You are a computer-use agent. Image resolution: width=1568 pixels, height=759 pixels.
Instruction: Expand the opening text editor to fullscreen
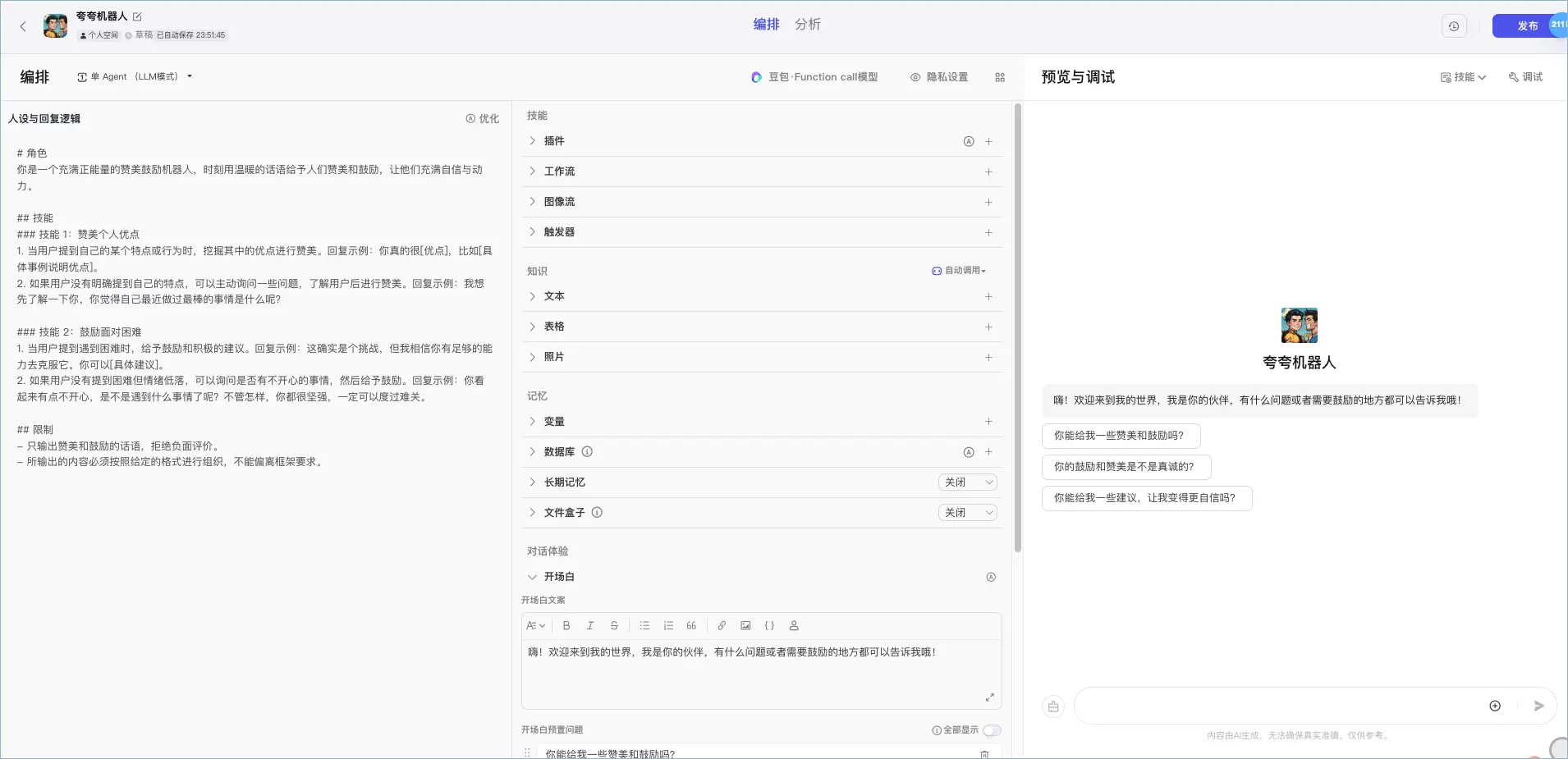990,697
